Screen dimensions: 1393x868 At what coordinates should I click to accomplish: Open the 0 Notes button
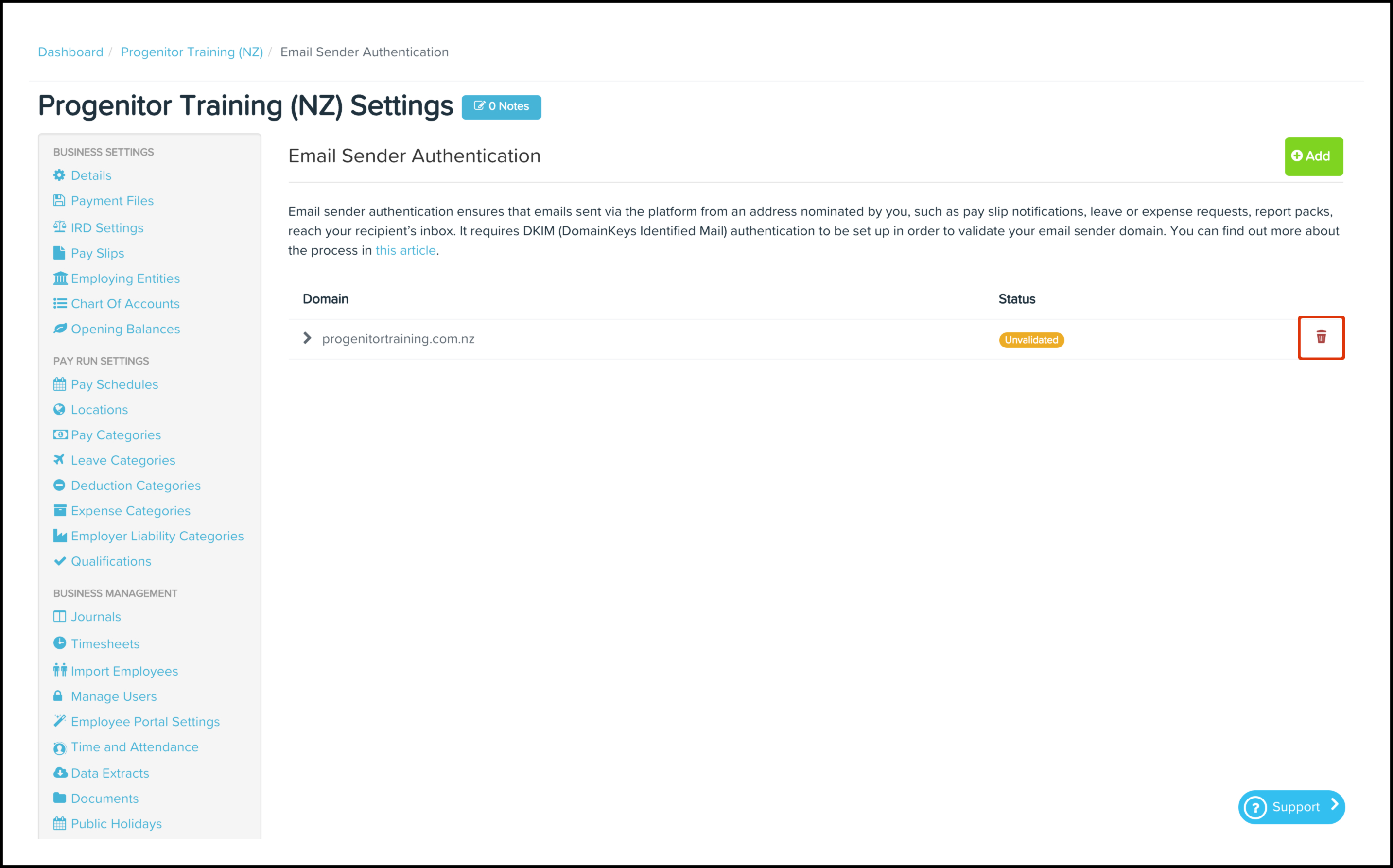click(x=501, y=107)
